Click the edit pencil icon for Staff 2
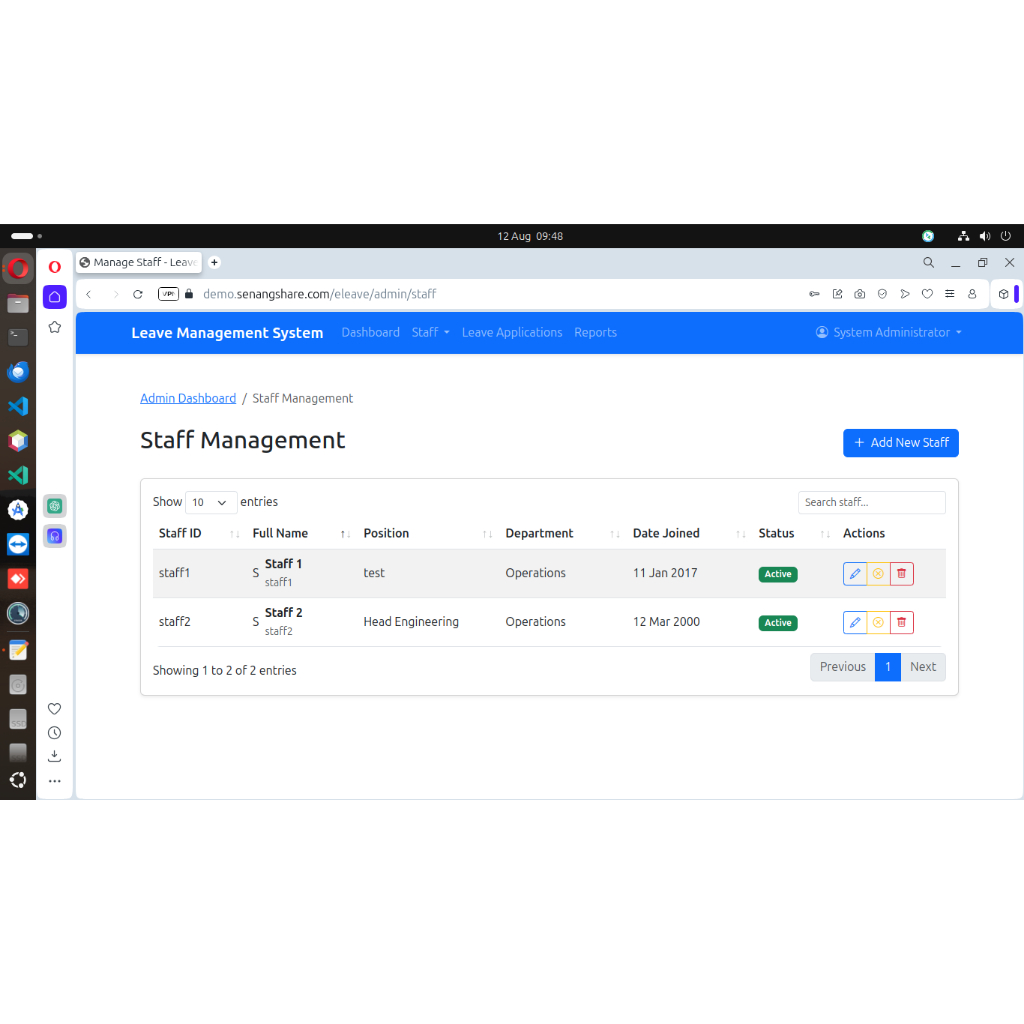Viewport: 1024px width, 1024px height. pos(854,623)
